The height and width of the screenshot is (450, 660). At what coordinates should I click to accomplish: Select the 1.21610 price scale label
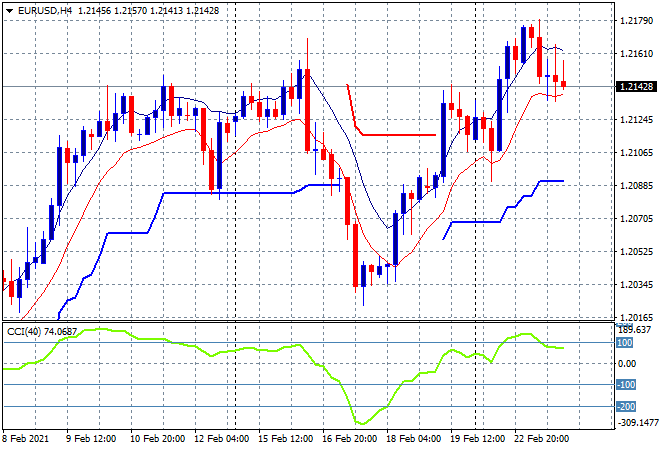click(x=636, y=53)
